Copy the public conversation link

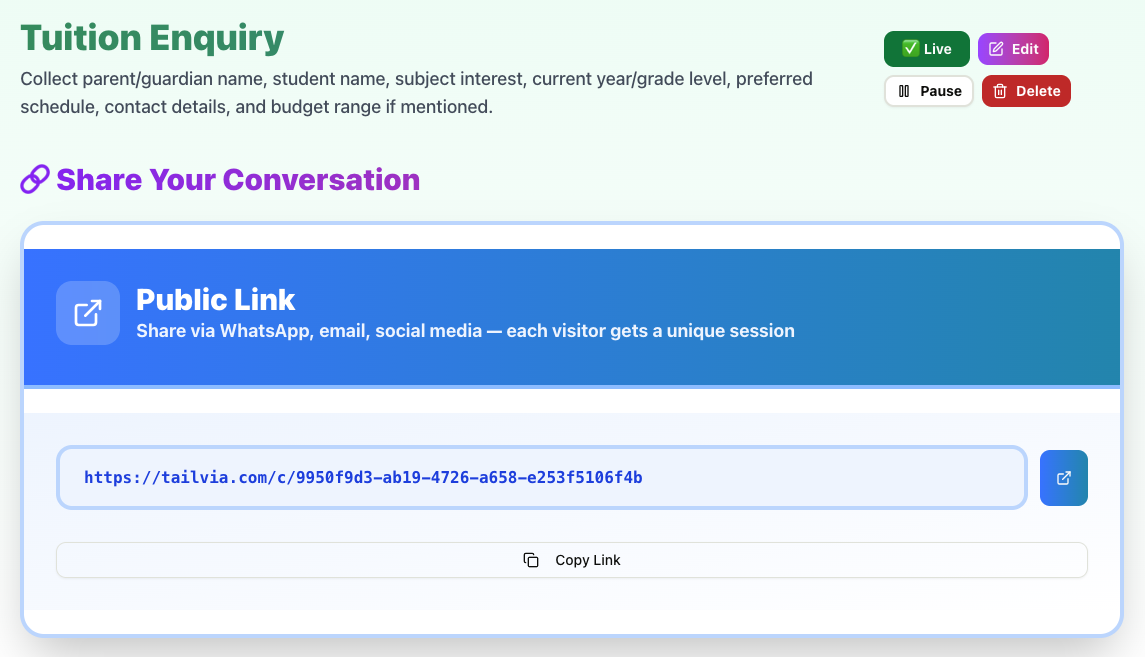[x=571, y=560]
